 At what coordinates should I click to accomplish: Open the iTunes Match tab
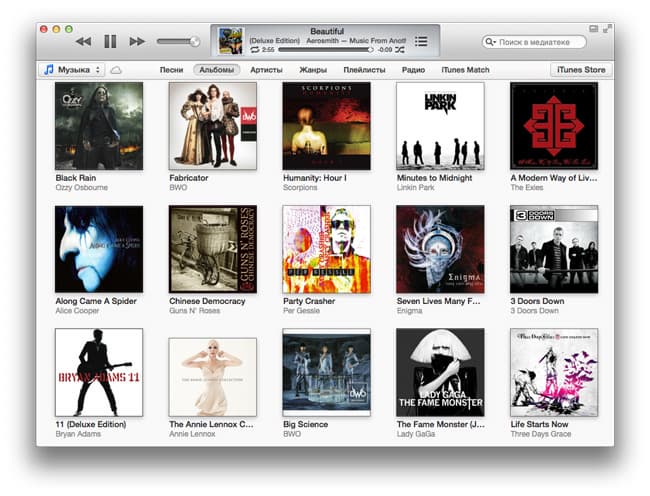coord(465,70)
